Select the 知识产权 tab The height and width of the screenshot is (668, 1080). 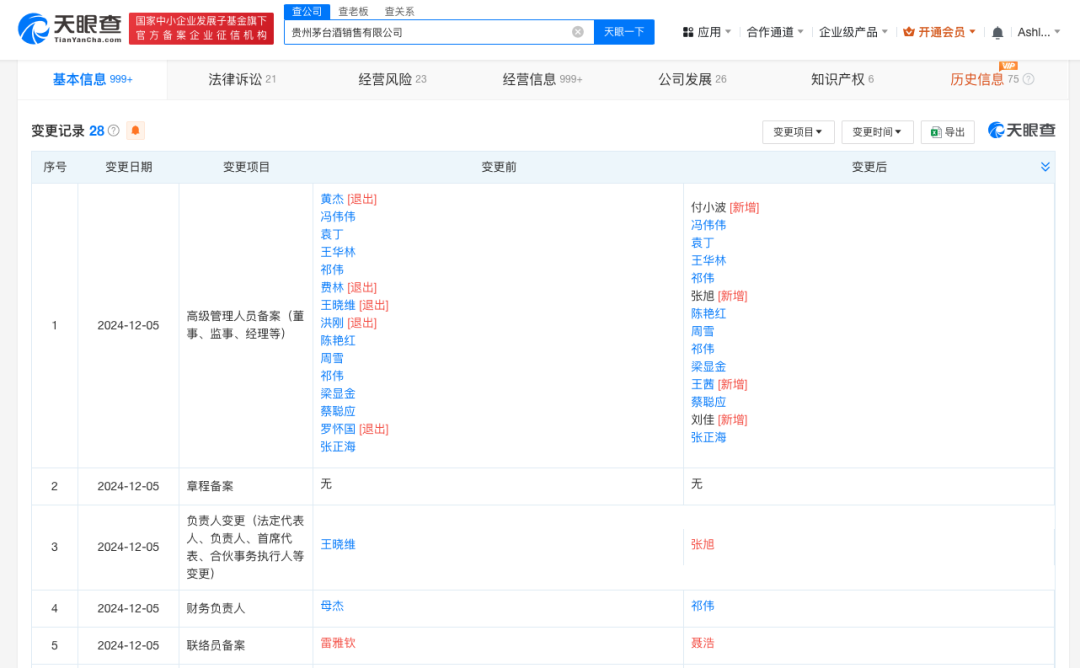(x=842, y=79)
